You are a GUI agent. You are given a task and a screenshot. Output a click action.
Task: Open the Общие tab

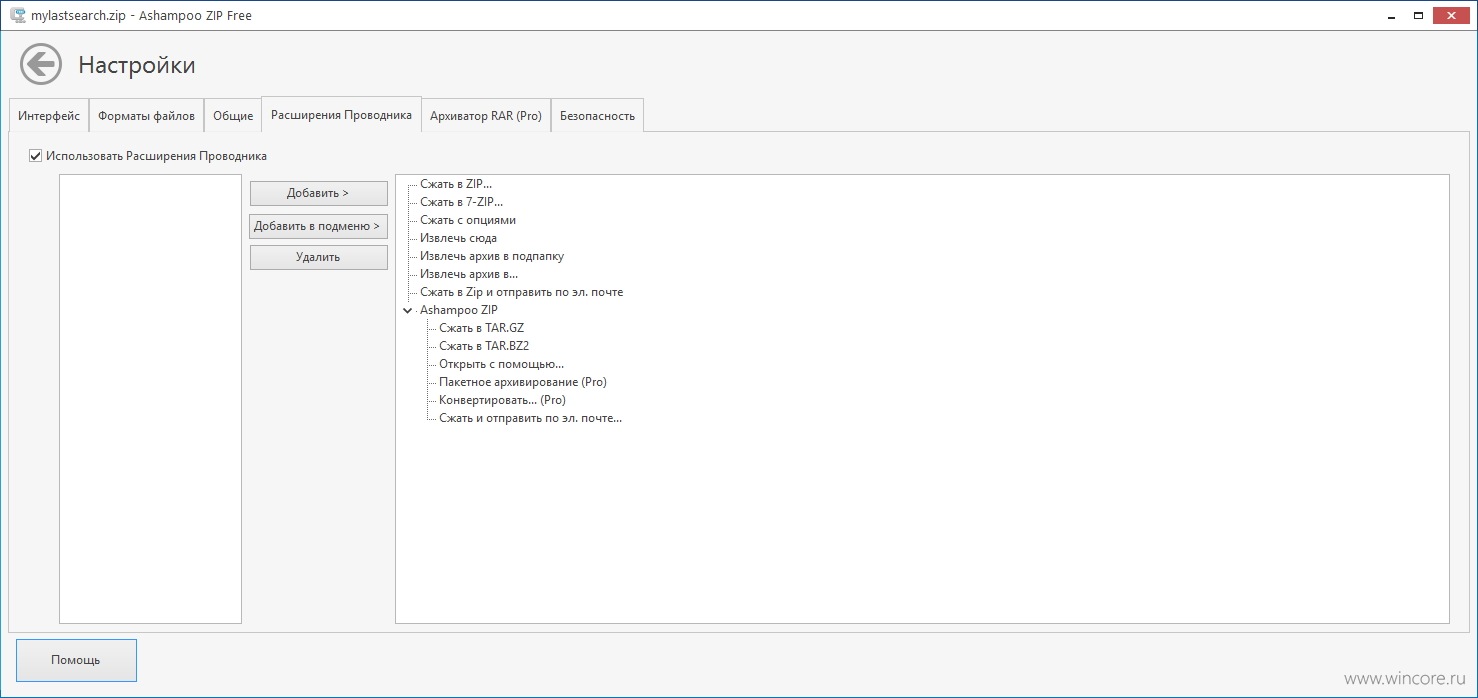(x=233, y=116)
